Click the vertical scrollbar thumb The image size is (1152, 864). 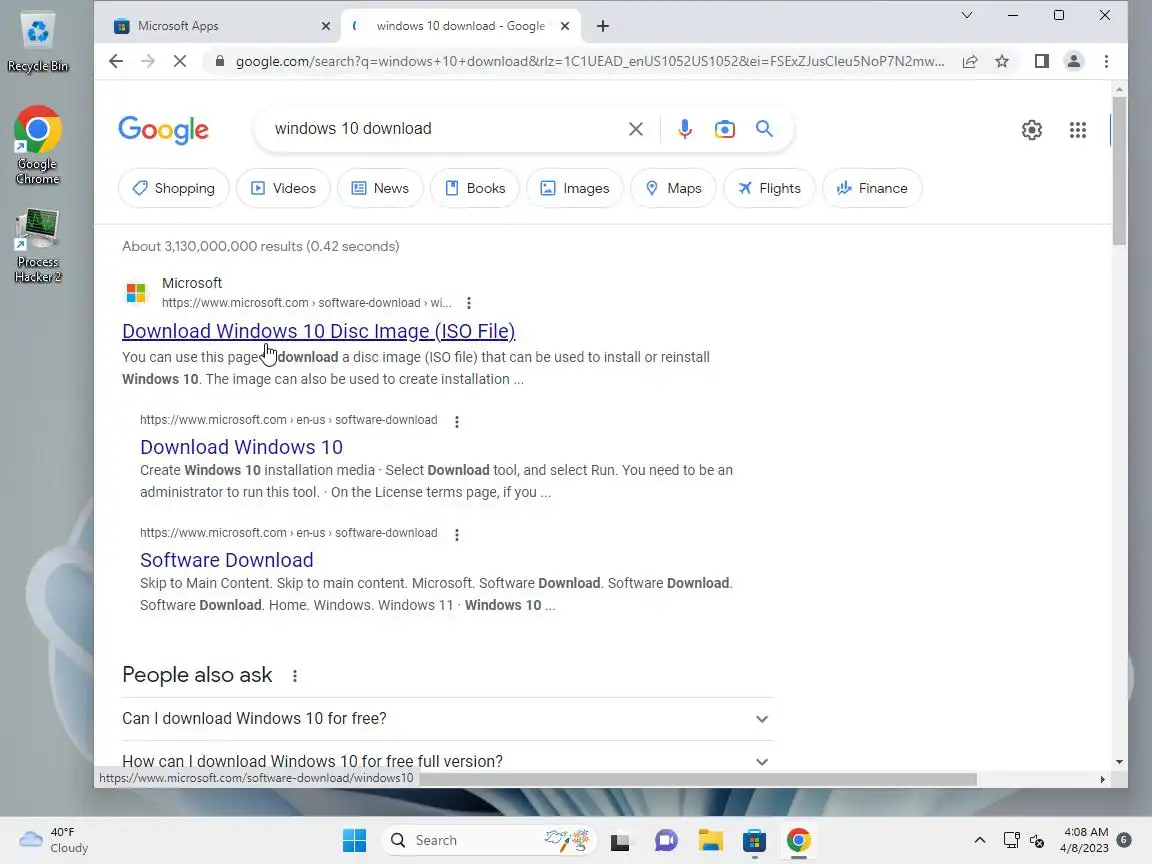coord(1119,170)
